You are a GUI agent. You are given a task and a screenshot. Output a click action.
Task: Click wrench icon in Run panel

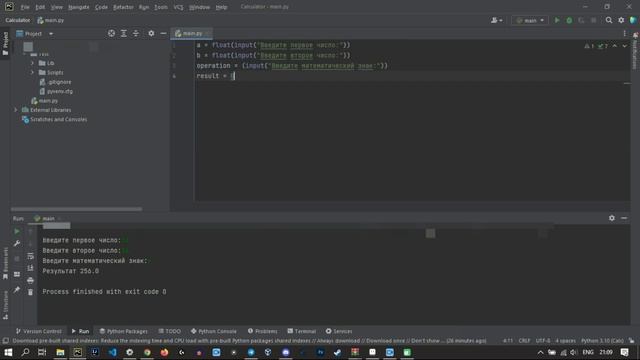click(17, 243)
